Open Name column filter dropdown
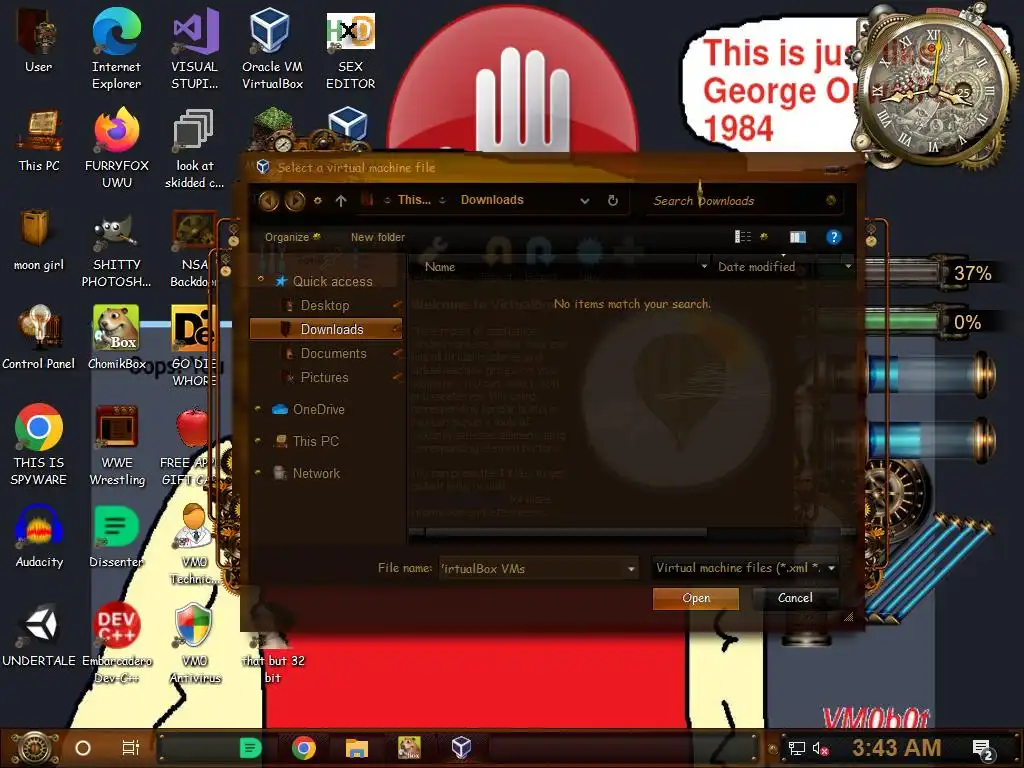This screenshot has width=1024, height=768. pos(704,266)
